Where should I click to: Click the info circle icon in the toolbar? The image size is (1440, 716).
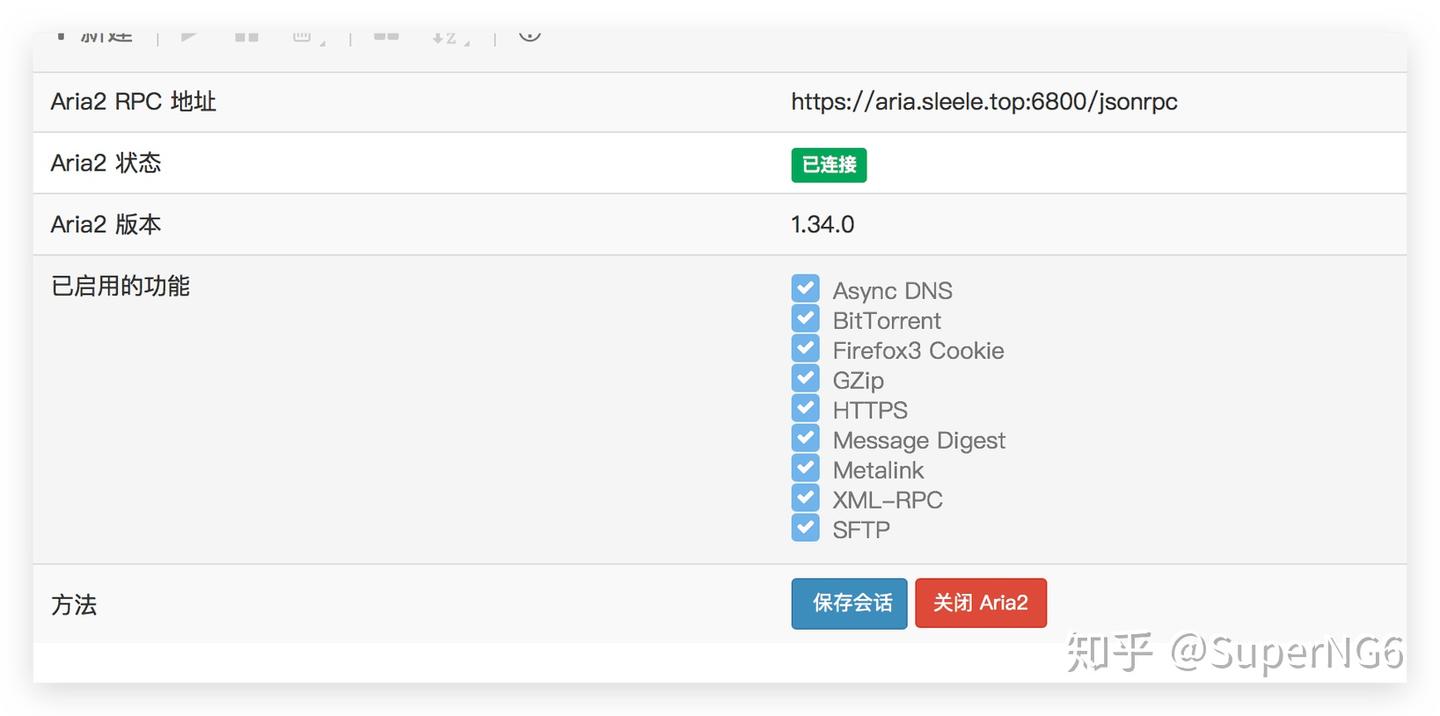click(530, 33)
